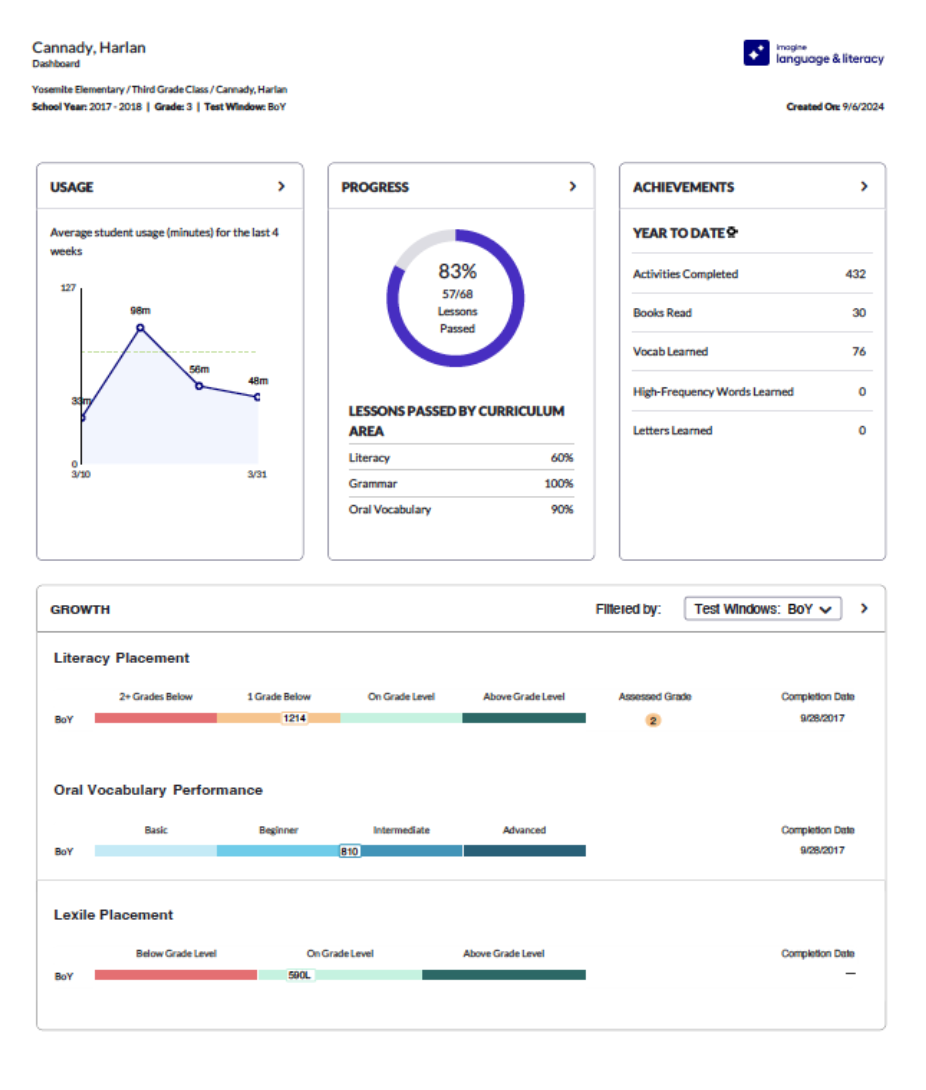
Task: Click the Vocab Learned 76 row
Action: 752,352
